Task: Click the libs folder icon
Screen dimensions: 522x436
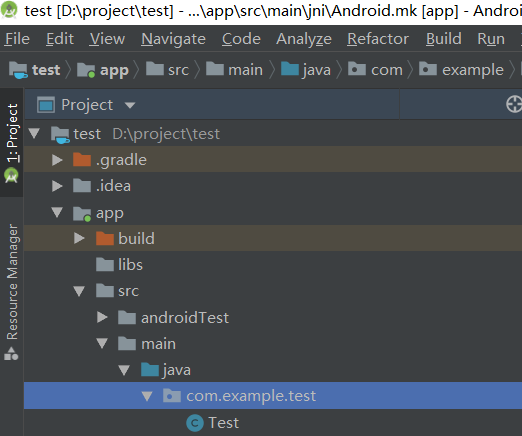Action: coord(105,265)
